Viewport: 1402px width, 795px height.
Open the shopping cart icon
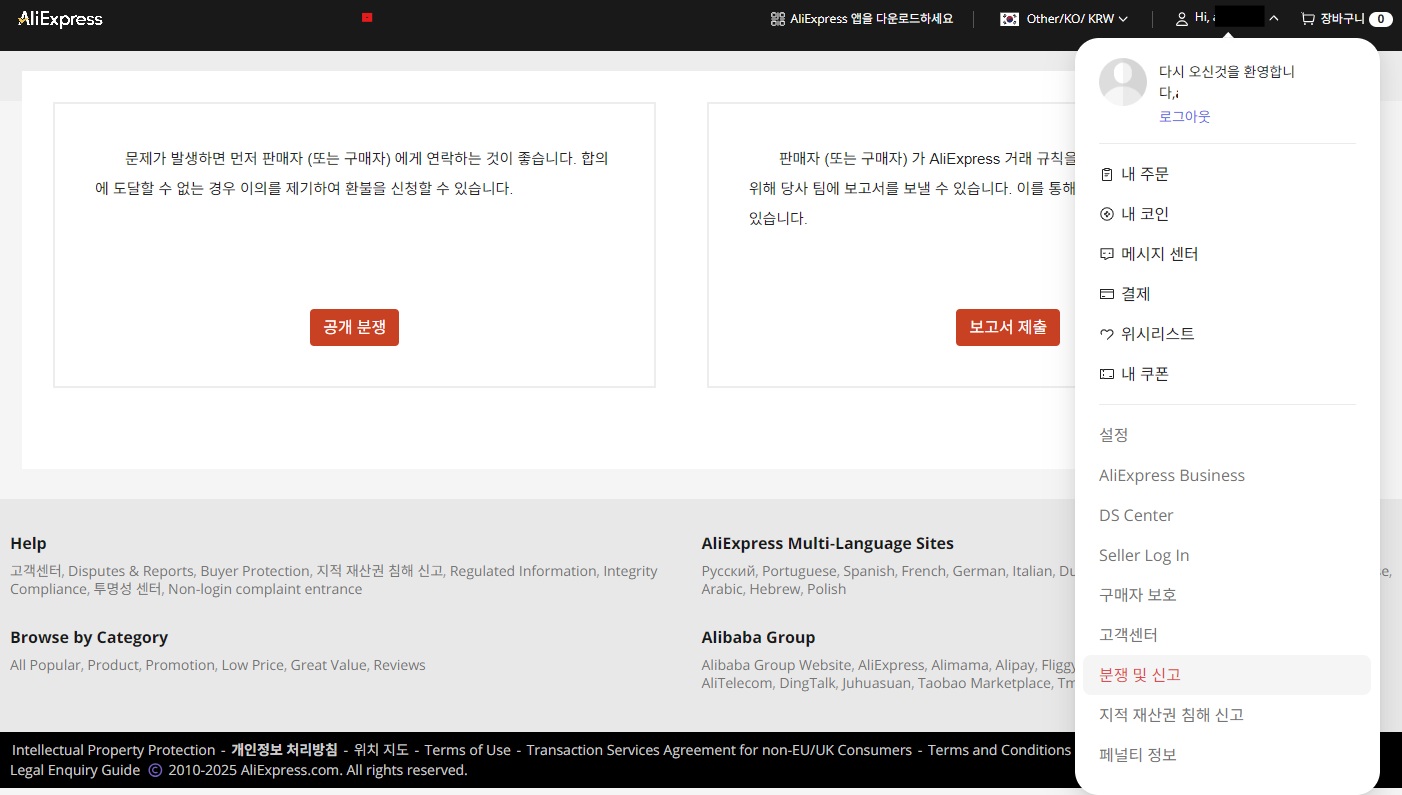coord(1307,19)
